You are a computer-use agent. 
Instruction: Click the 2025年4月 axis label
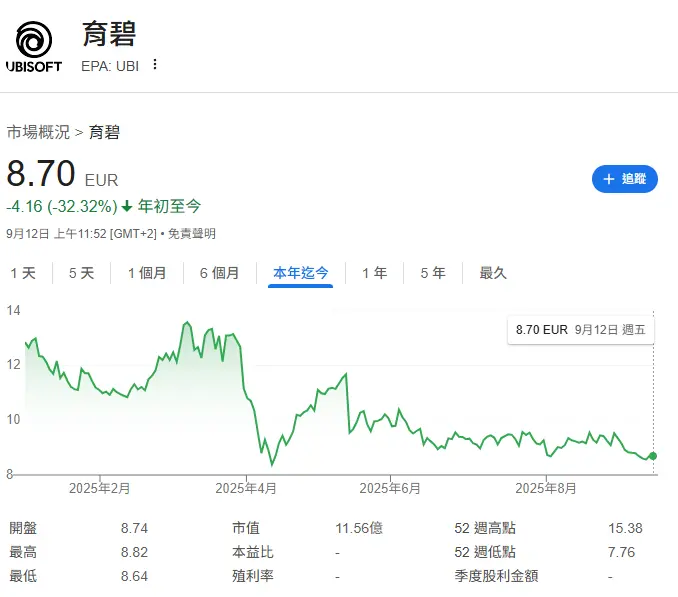coord(246,488)
